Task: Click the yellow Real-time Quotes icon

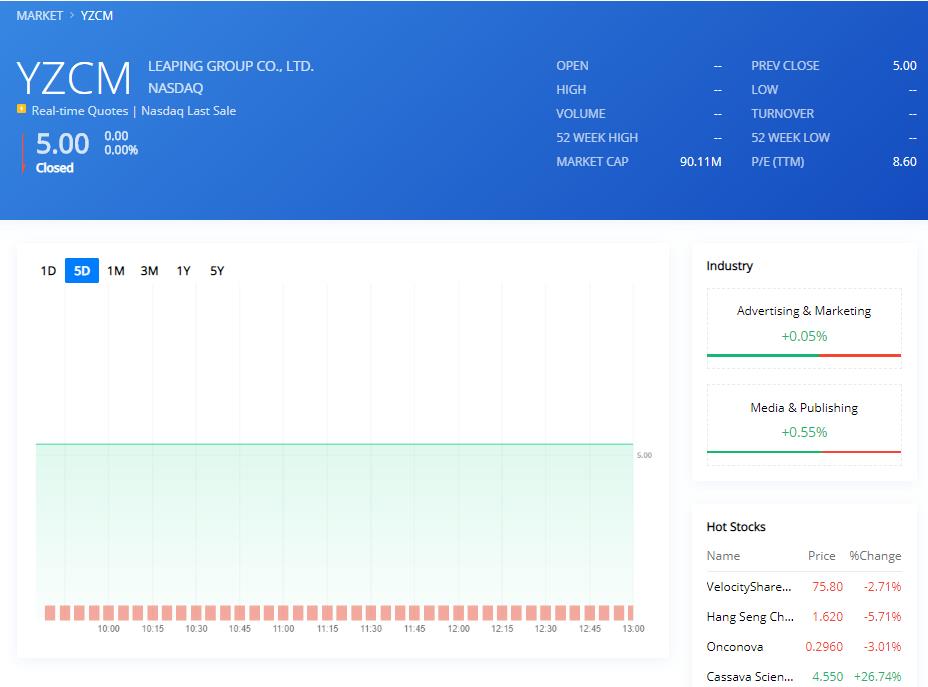Action: click(x=21, y=110)
